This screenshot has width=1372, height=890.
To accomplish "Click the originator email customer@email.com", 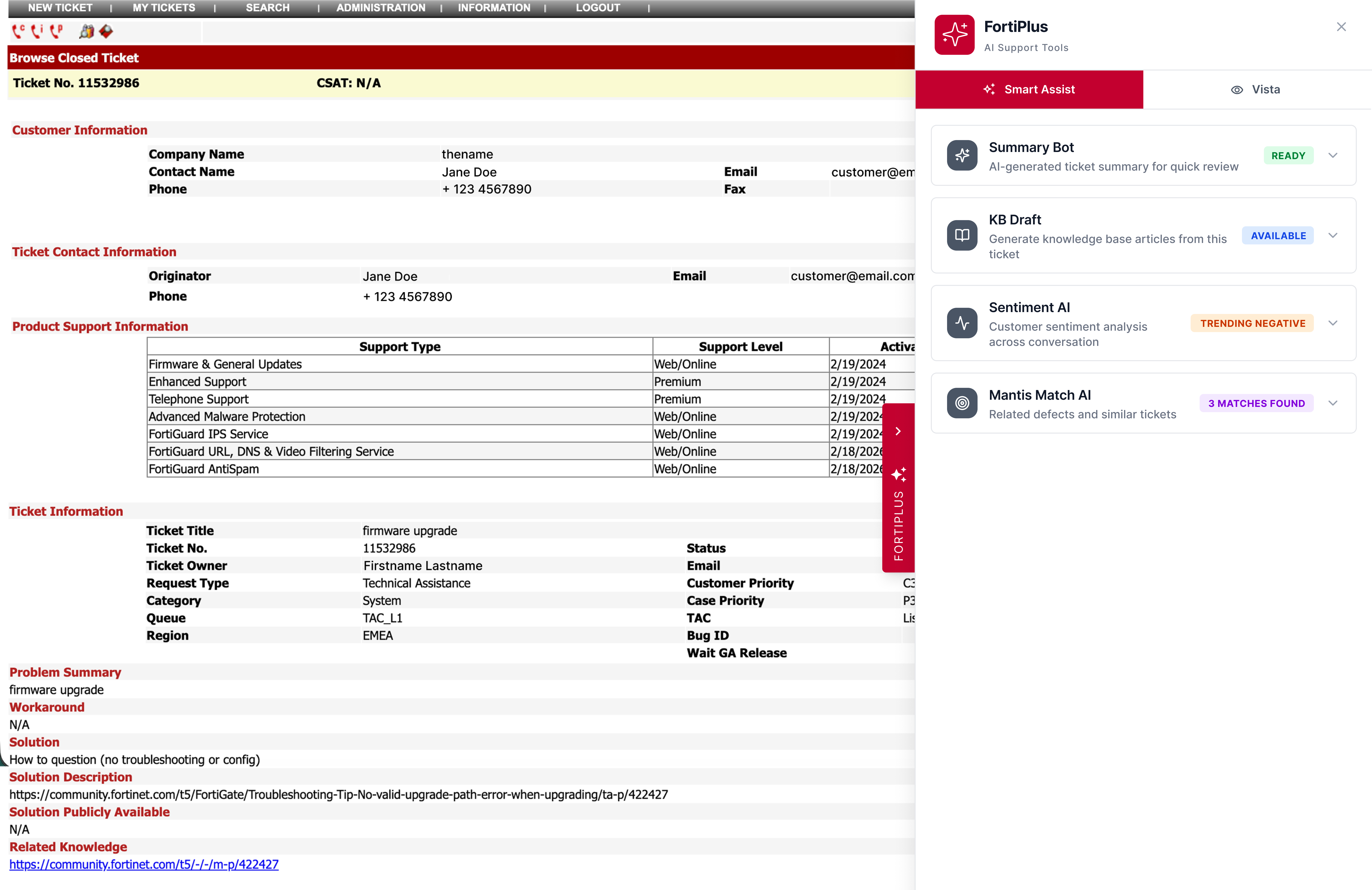I will (852, 276).
